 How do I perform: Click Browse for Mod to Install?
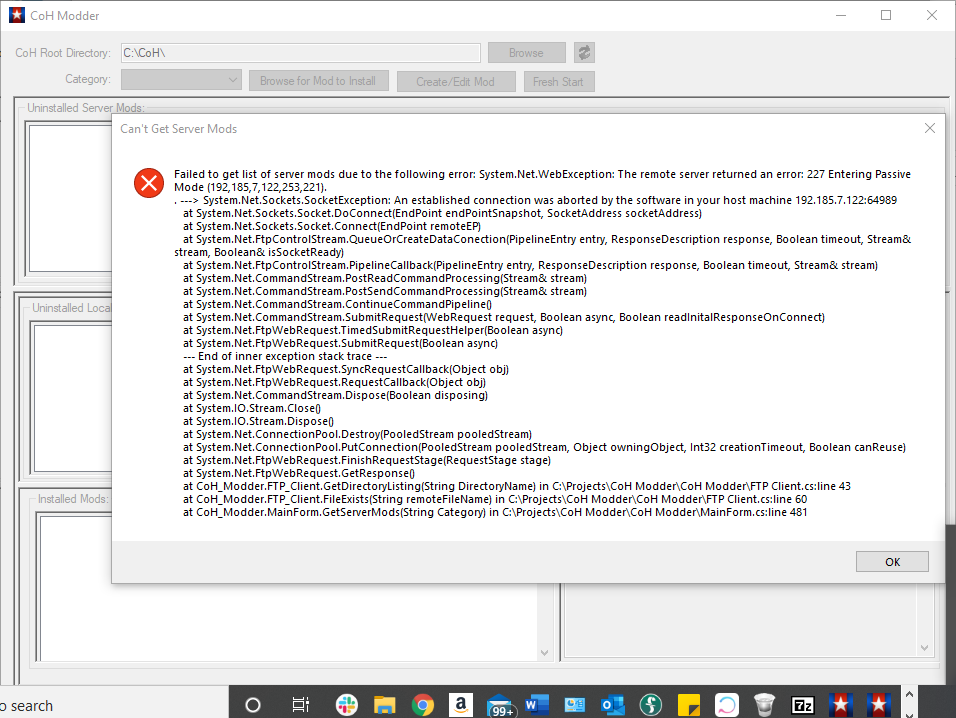[318, 80]
